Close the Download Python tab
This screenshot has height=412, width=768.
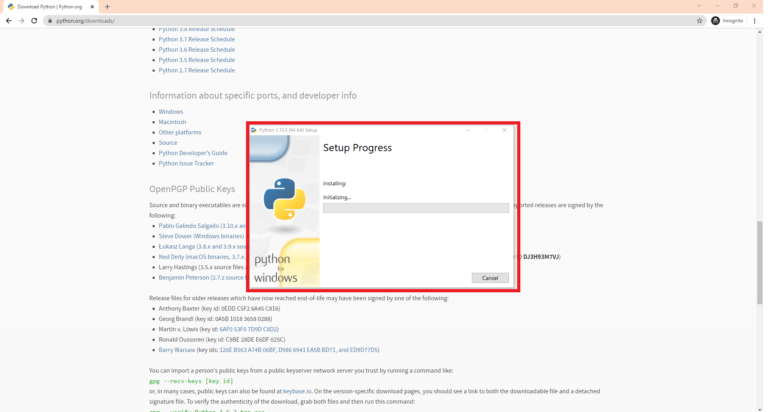pos(93,6)
